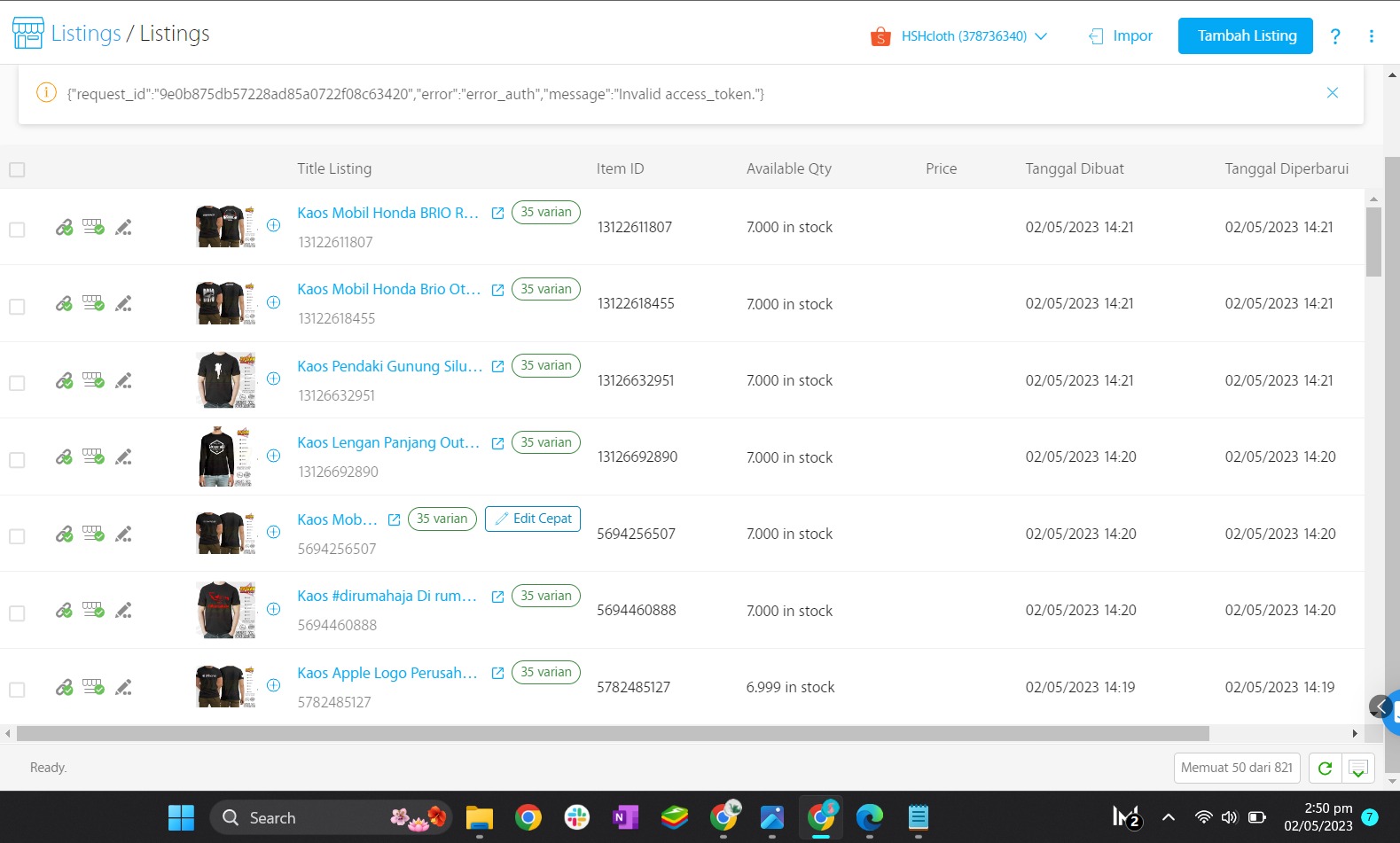Click the help question mark icon
This screenshot has height=843, width=1400.
1334,36
